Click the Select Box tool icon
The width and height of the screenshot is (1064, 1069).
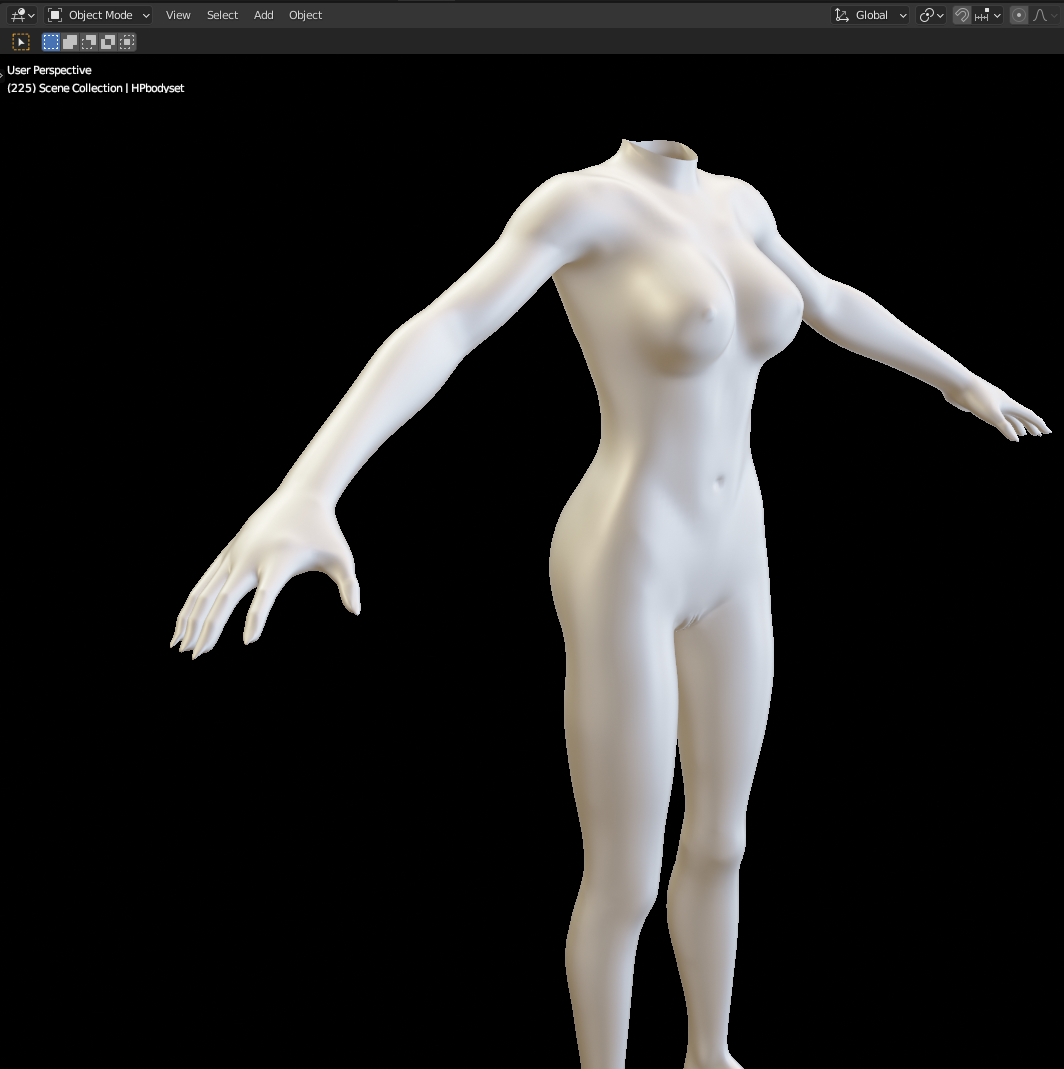tap(21, 42)
